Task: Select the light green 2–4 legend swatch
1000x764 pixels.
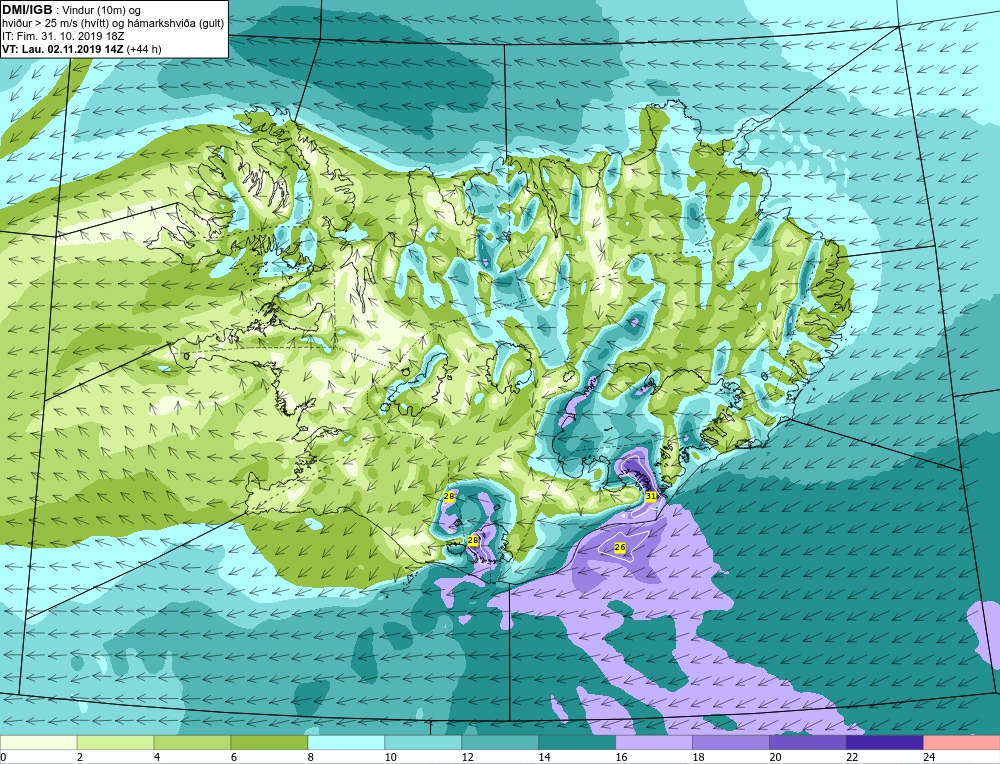Action: coord(115,743)
